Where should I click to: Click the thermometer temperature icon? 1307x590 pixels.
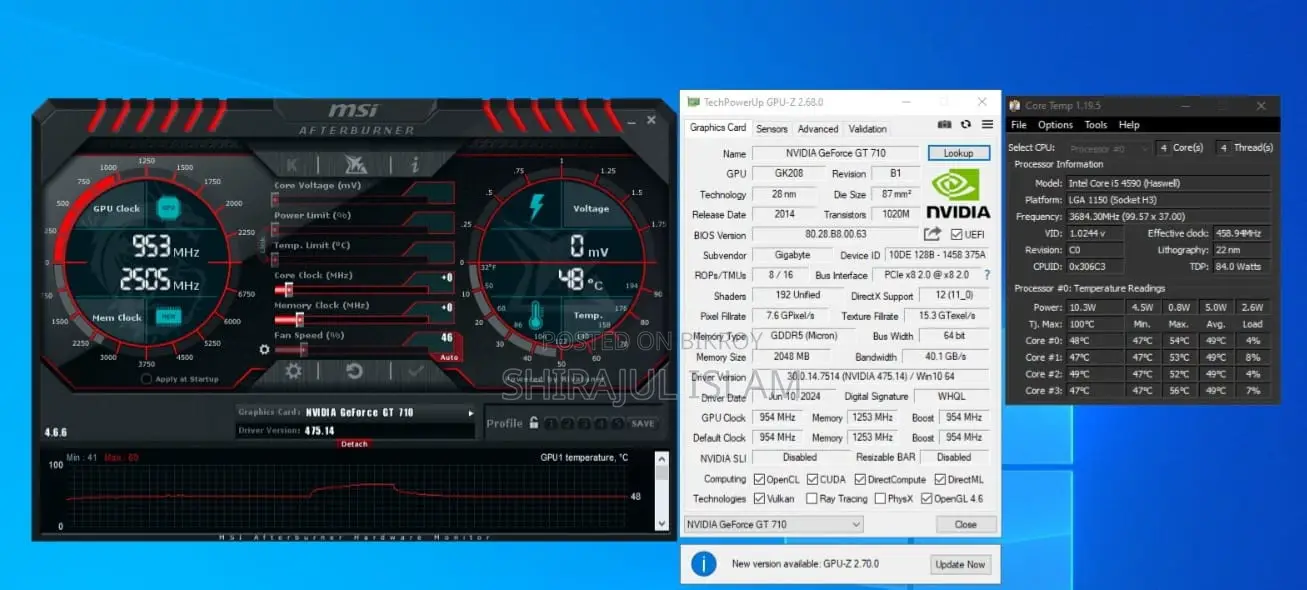point(537,316)
